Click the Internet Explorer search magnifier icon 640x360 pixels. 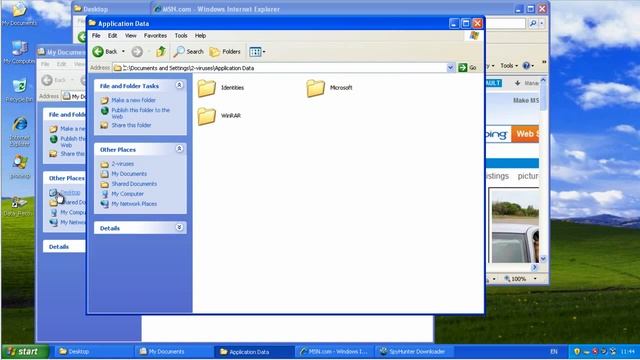[533, 24]
